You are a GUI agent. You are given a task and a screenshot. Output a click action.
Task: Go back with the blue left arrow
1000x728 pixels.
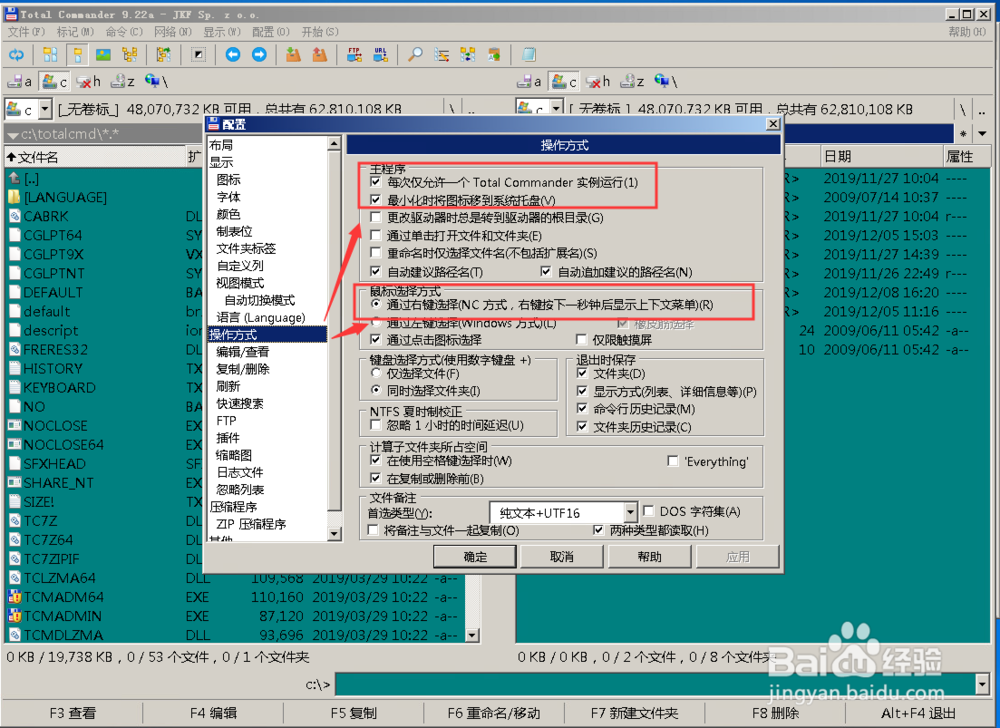233,55
